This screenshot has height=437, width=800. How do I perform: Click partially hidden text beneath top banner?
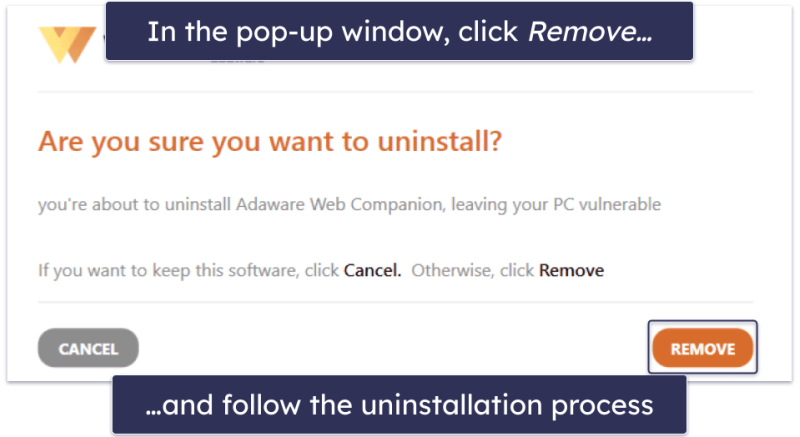click(238, 60)
